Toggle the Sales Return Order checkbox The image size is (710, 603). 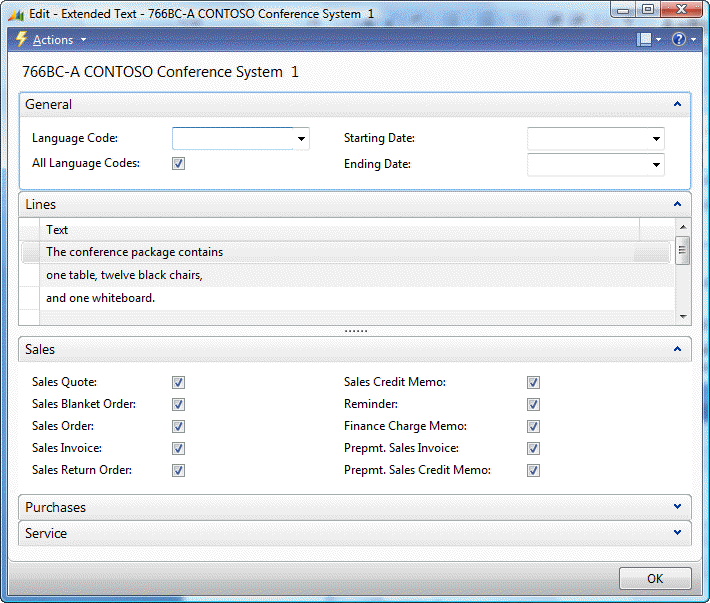(x=178, y=470)
